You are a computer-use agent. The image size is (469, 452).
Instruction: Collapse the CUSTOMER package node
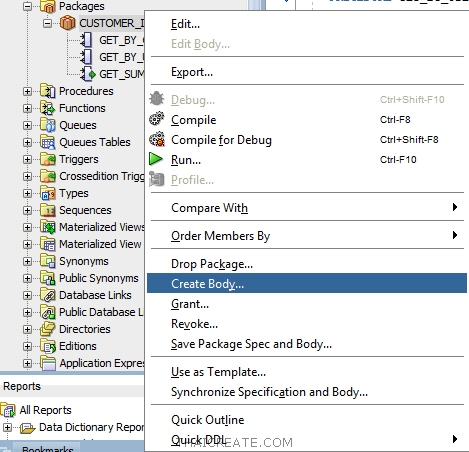point(48,23)
